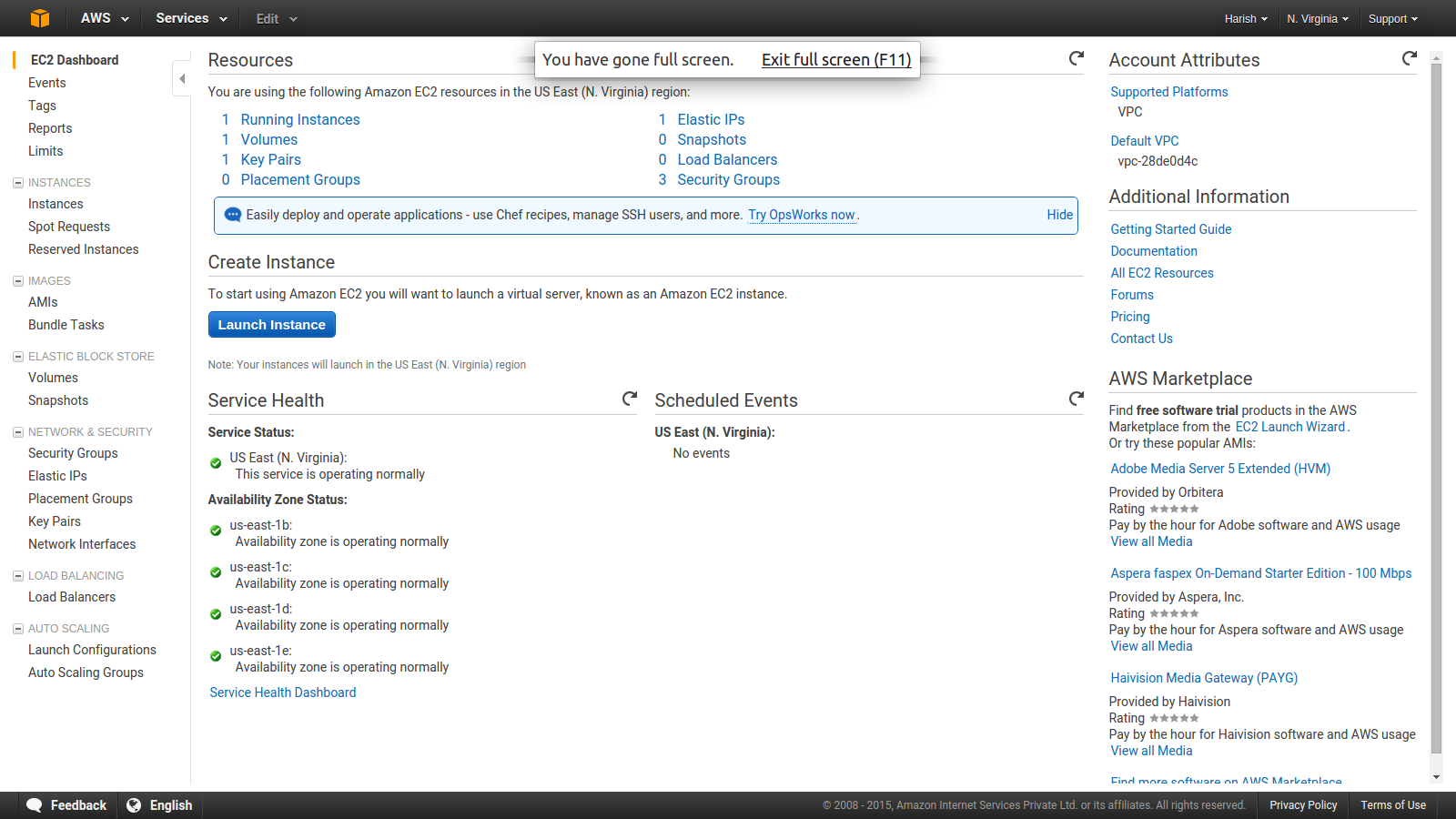
Task: Open the Support menu
Action: tap(1393, 18)
